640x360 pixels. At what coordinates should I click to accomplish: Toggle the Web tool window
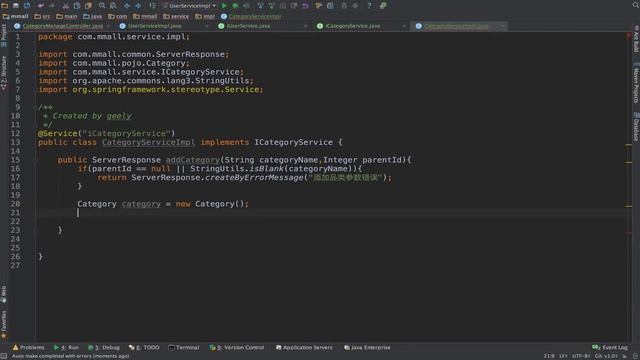[x=4, y=294]
